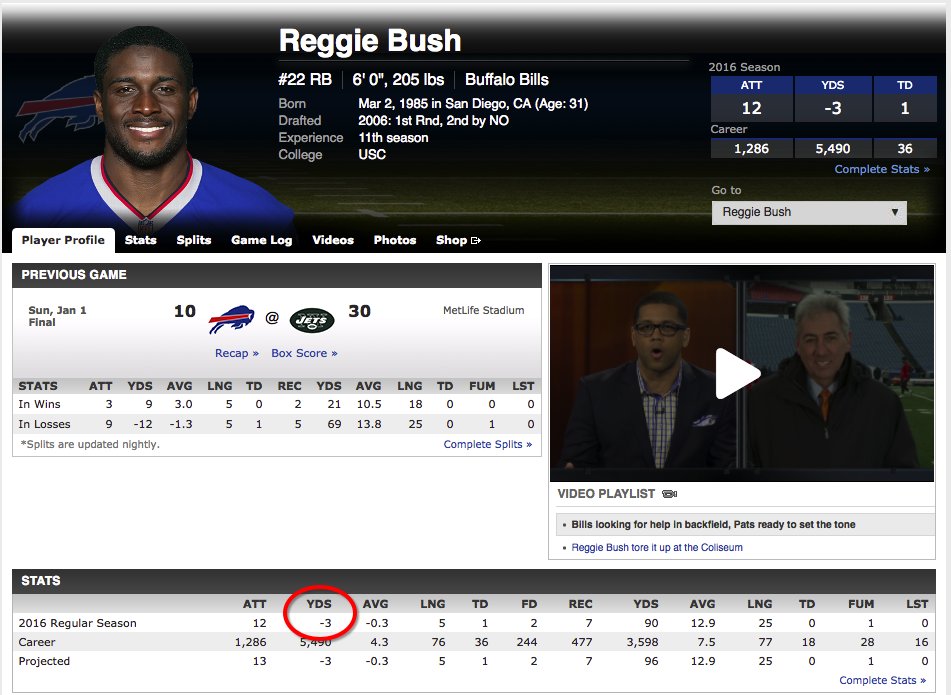The height and width of the screenshot is (695, 951).
Task: Click the '11th season' experience text
Action: coord(393,138)
